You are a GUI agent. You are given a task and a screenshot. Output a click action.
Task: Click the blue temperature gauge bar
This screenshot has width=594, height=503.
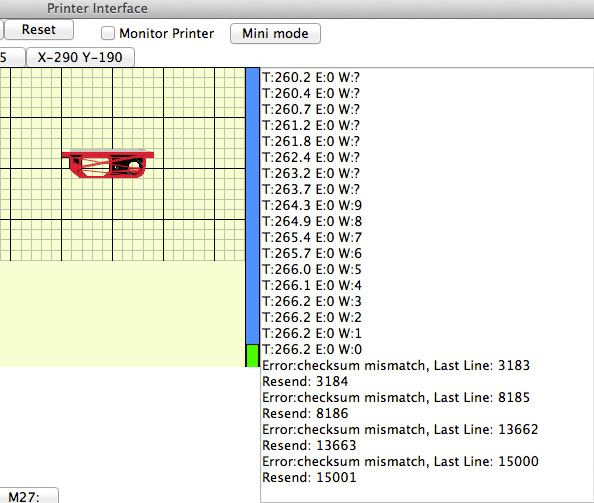[252, 206]
